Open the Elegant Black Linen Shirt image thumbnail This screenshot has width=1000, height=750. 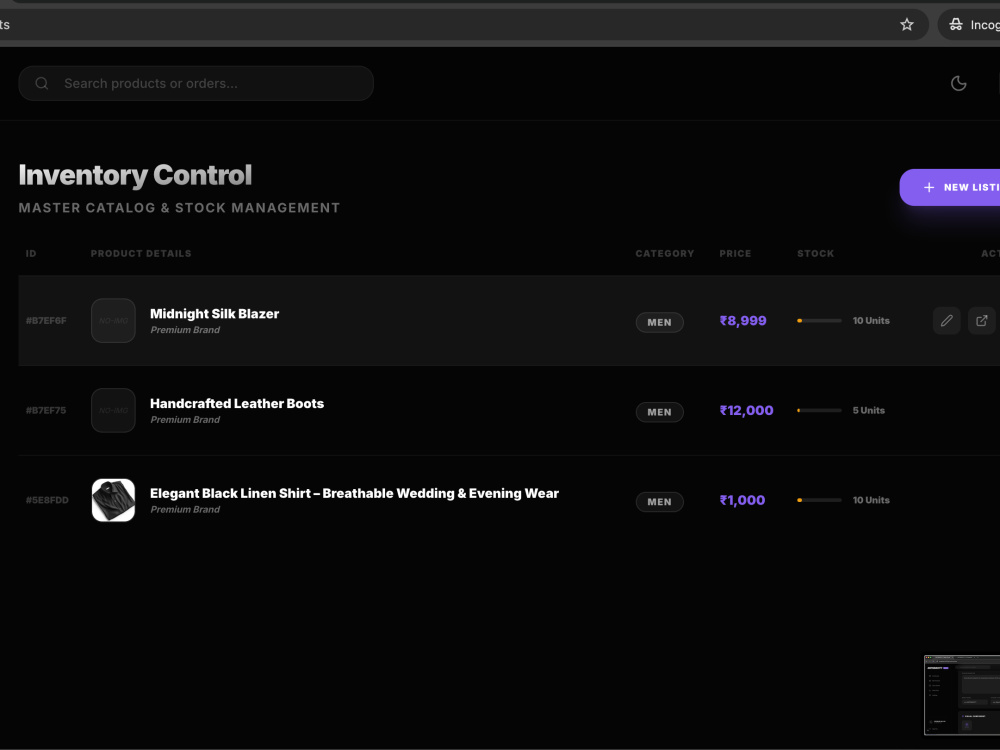[x=114, y=501]
